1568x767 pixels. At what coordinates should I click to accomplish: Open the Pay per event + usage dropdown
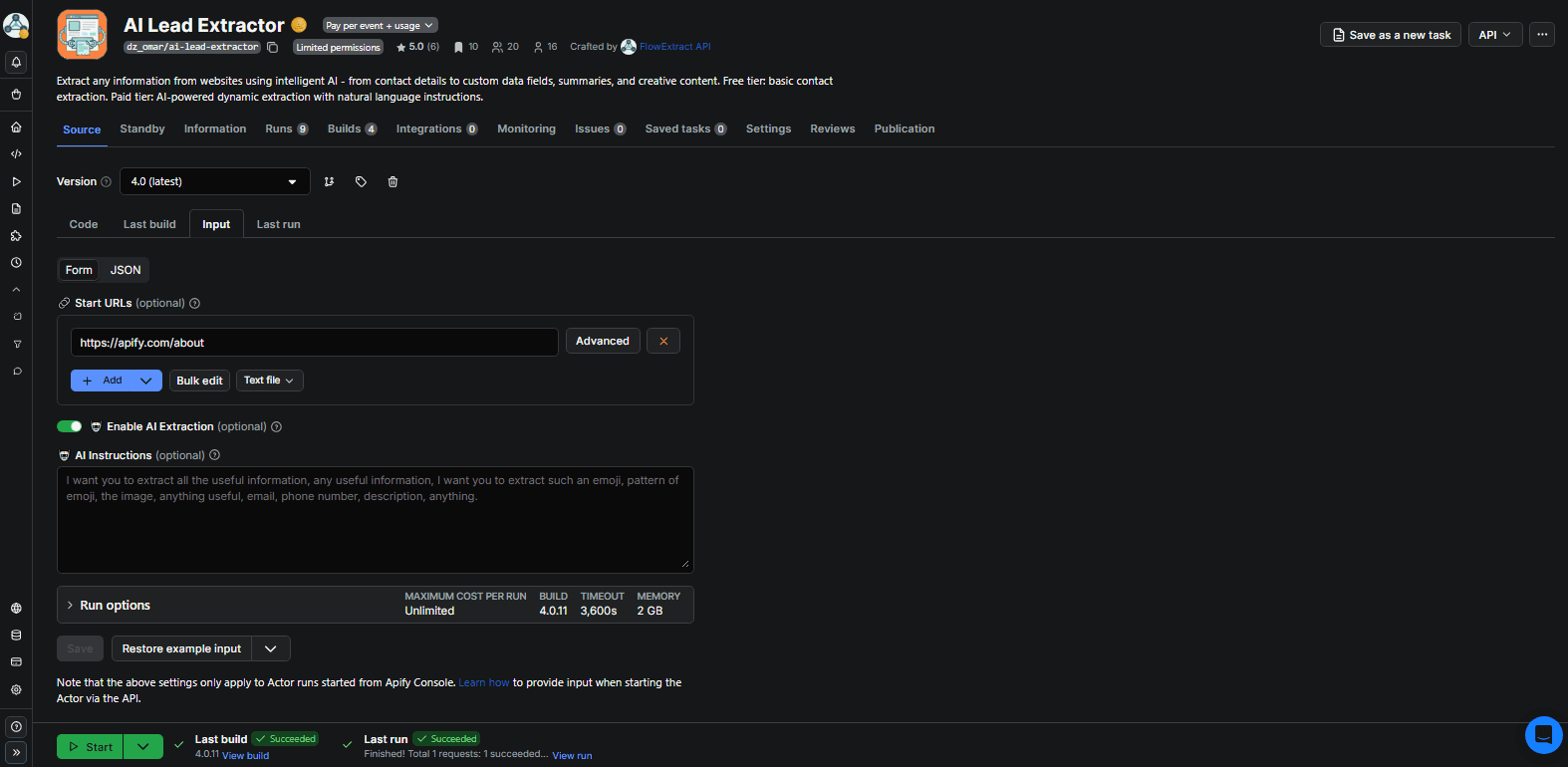[380, 25]
